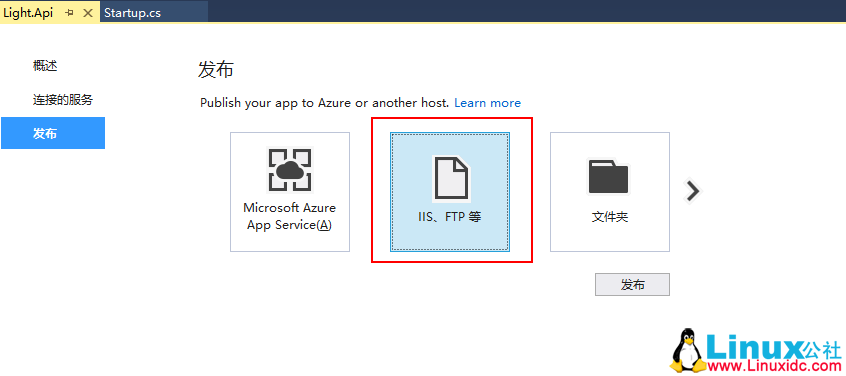
Task: Click the 发布 page heading
Action: coord(216,70)
